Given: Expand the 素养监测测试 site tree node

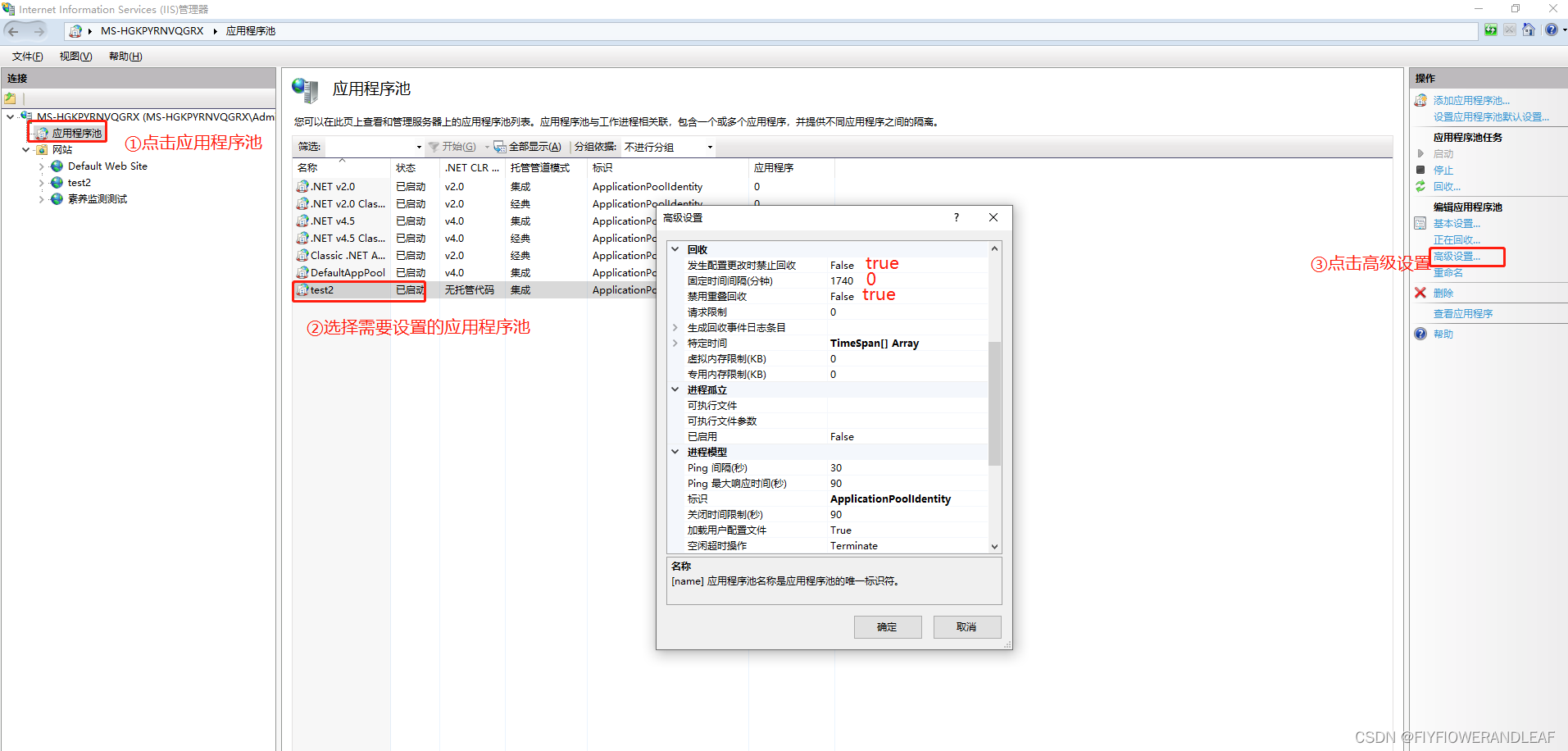Looking at the screenshot, I should click(x=41, y=199).
